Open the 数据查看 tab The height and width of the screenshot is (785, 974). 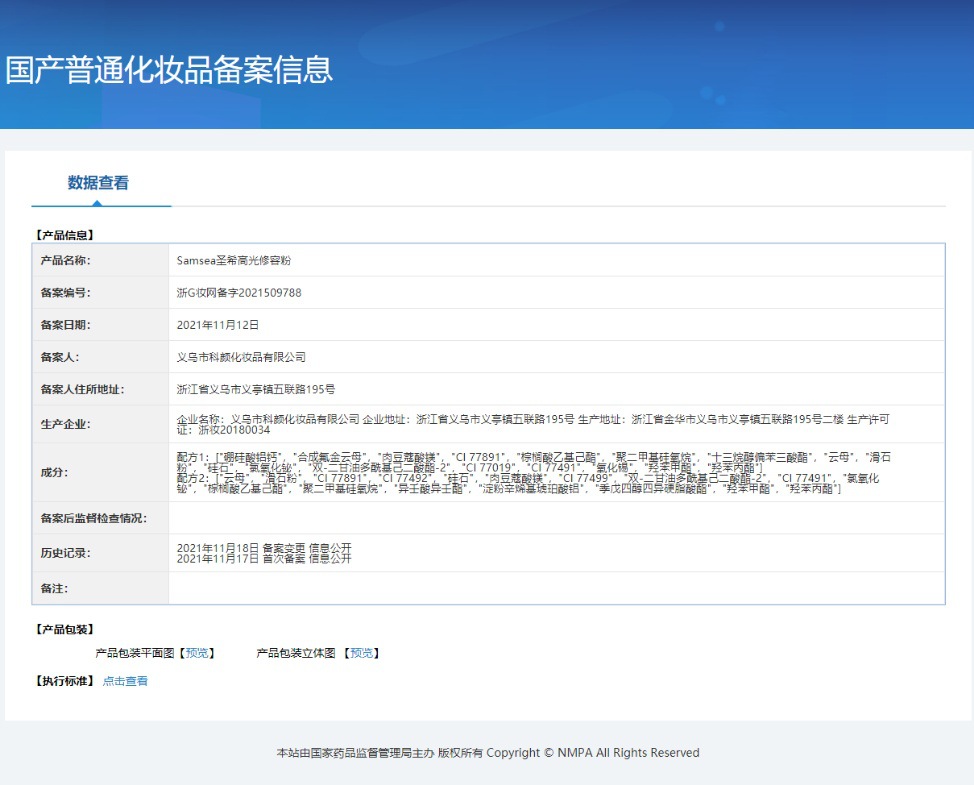[x=99, y=183]
